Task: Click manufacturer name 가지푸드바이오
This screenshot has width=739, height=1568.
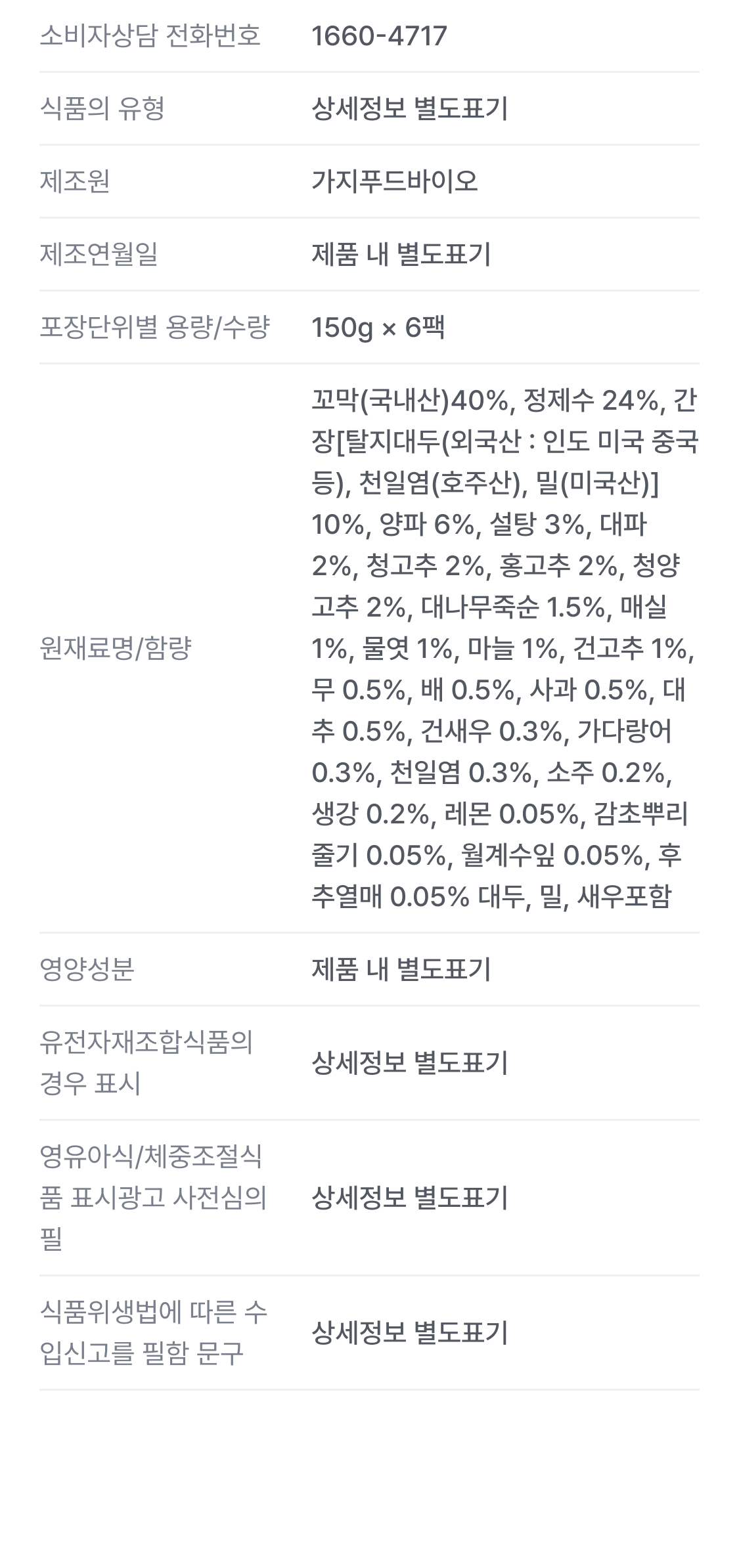Action: coord(394,181)
